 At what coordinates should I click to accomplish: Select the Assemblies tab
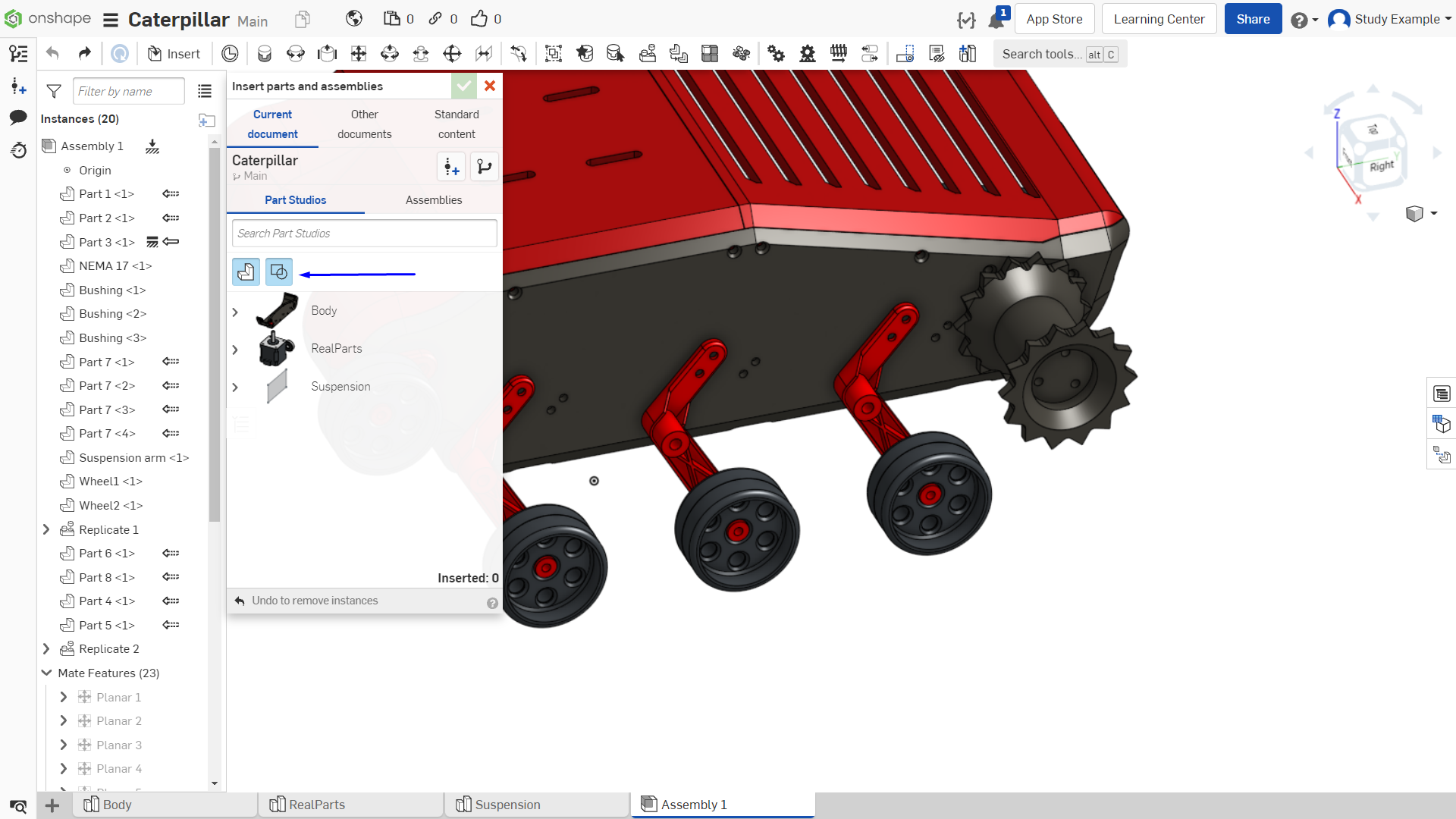tap(434, 200)
